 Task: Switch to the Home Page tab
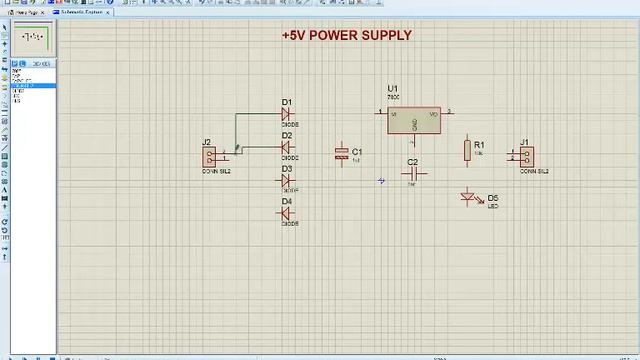tap(27, 13)
